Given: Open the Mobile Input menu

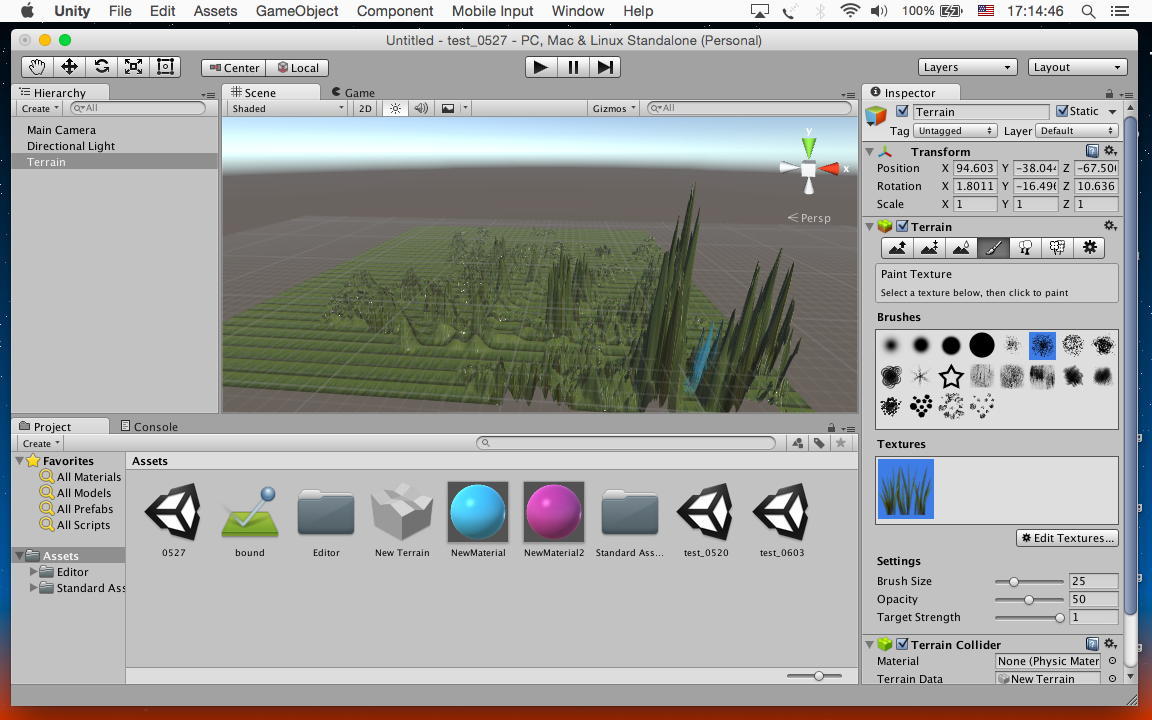Looking at the screenshot, I should coord(492,11).
